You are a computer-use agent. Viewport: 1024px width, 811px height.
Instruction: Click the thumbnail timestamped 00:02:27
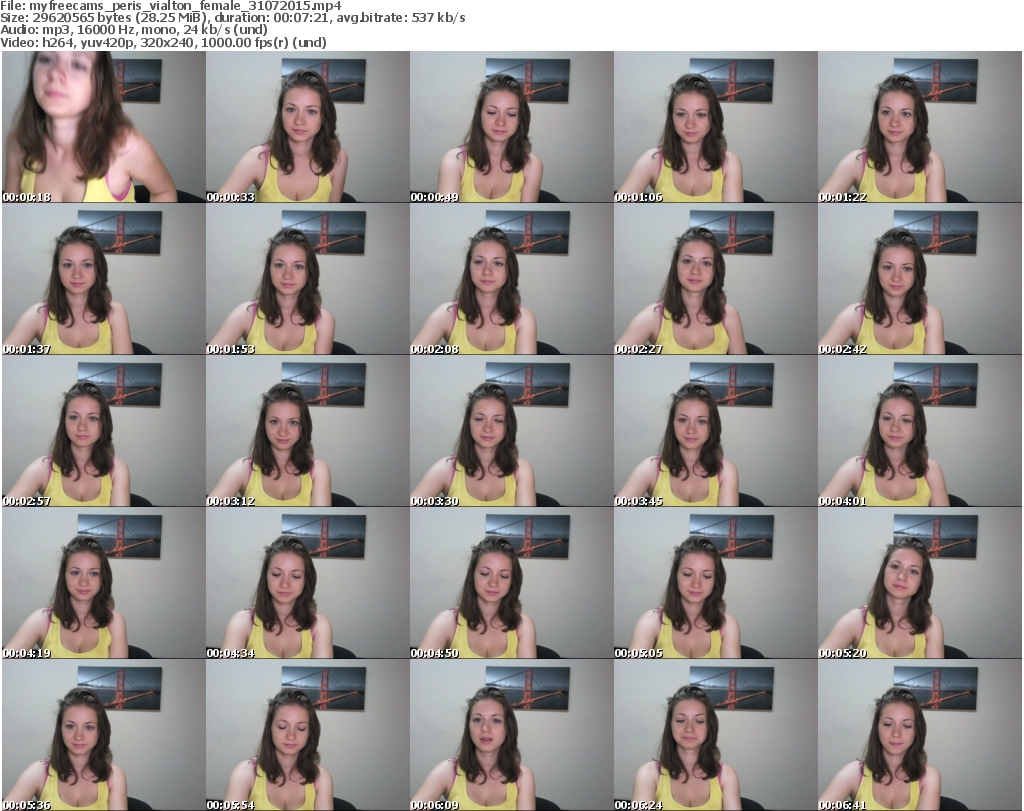point(715,279)
